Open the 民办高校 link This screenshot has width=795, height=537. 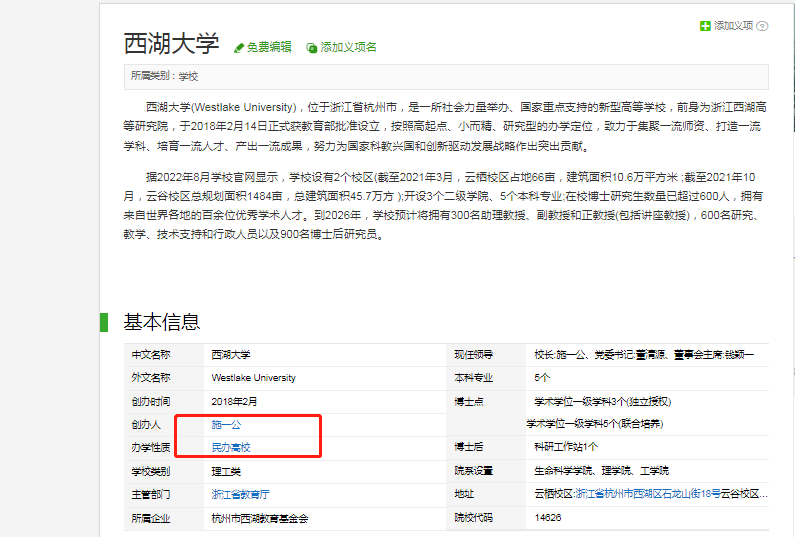pos(231,447)
